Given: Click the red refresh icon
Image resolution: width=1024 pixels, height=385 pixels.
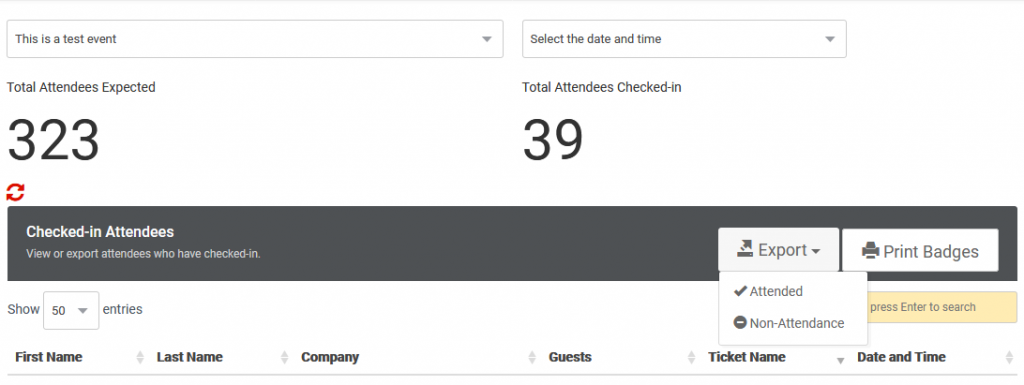Looking at the screenshot, I should (x=15, y=192).
